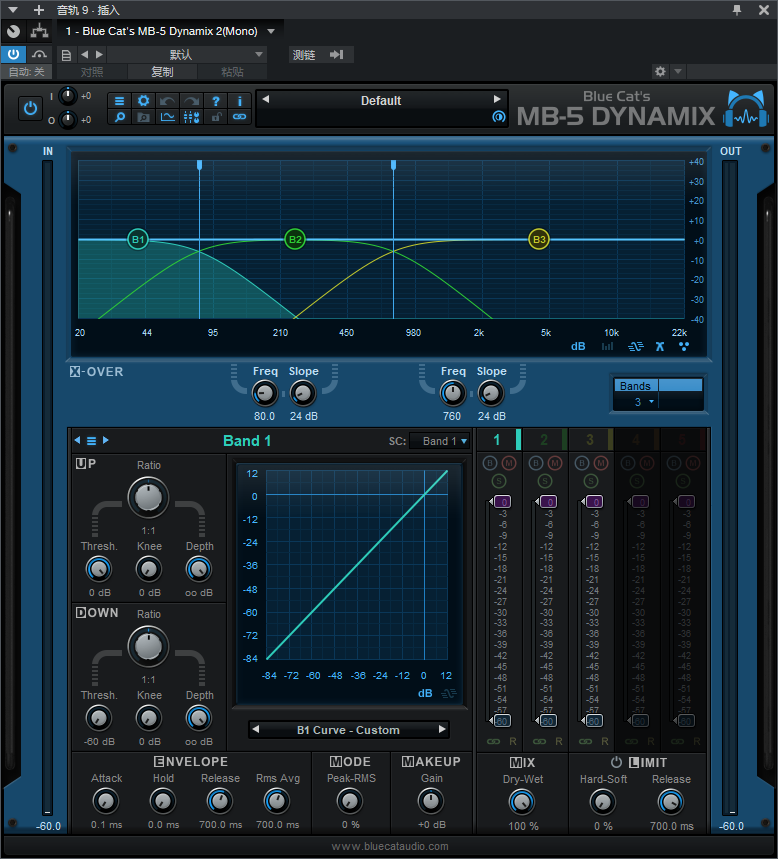Open the host gear settings icon
Viewport: 778px width, 859px height.
660,72
